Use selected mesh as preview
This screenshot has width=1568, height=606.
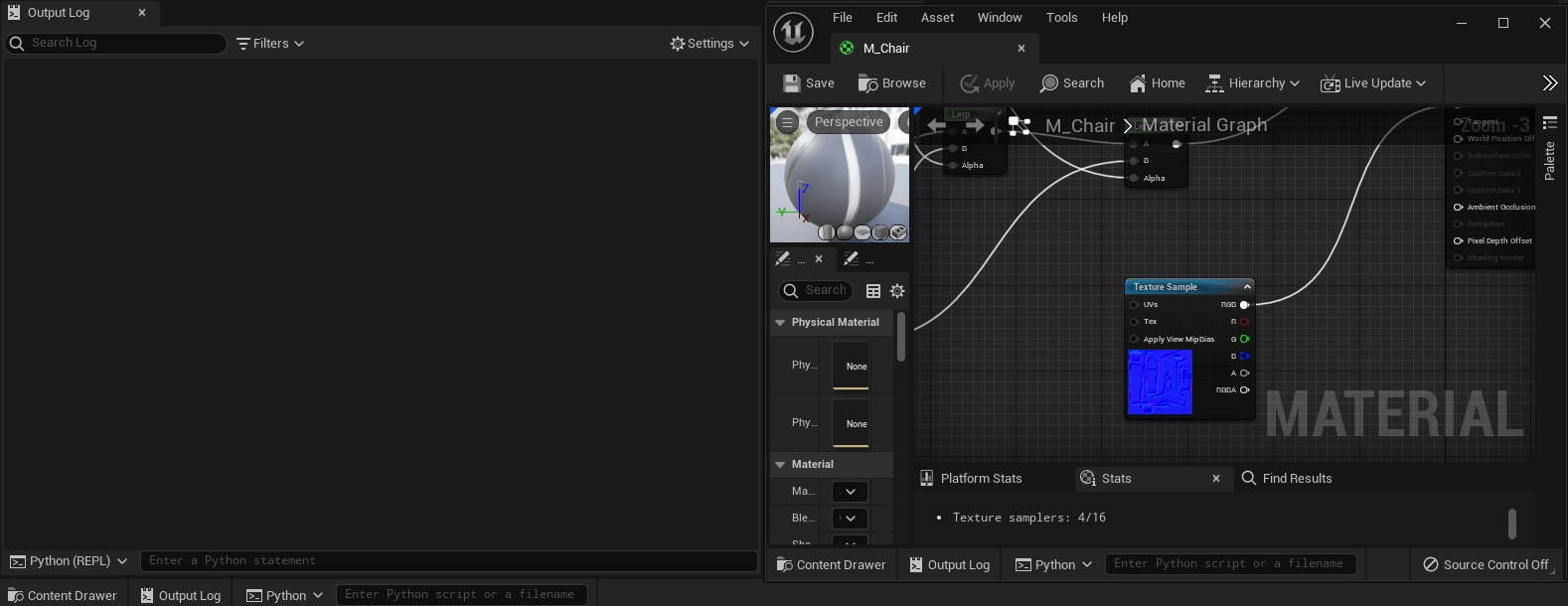tap(898, 232)
